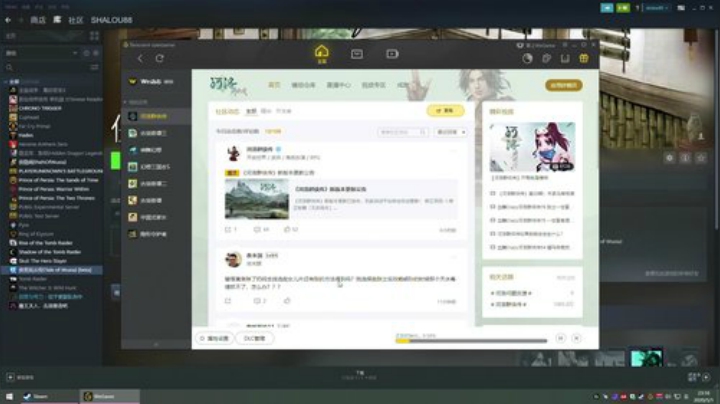This screenshot has width=720, height=404.
Task: Select Rise of the Tomb Raider in library
Action: (45, 243)
